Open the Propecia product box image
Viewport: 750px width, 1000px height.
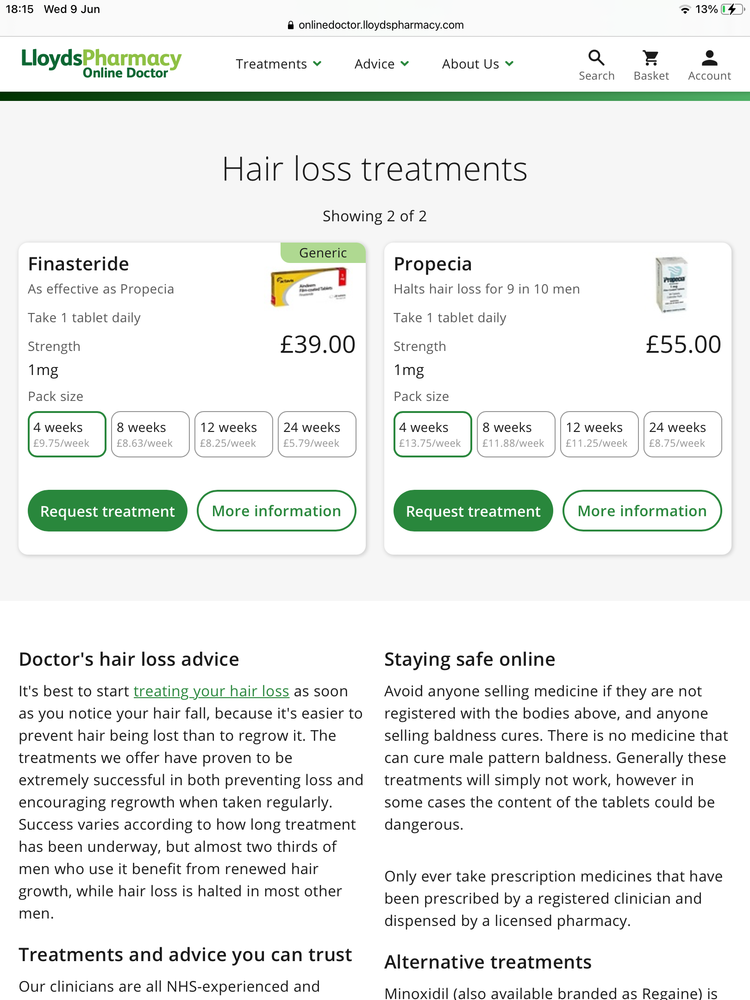671,284
